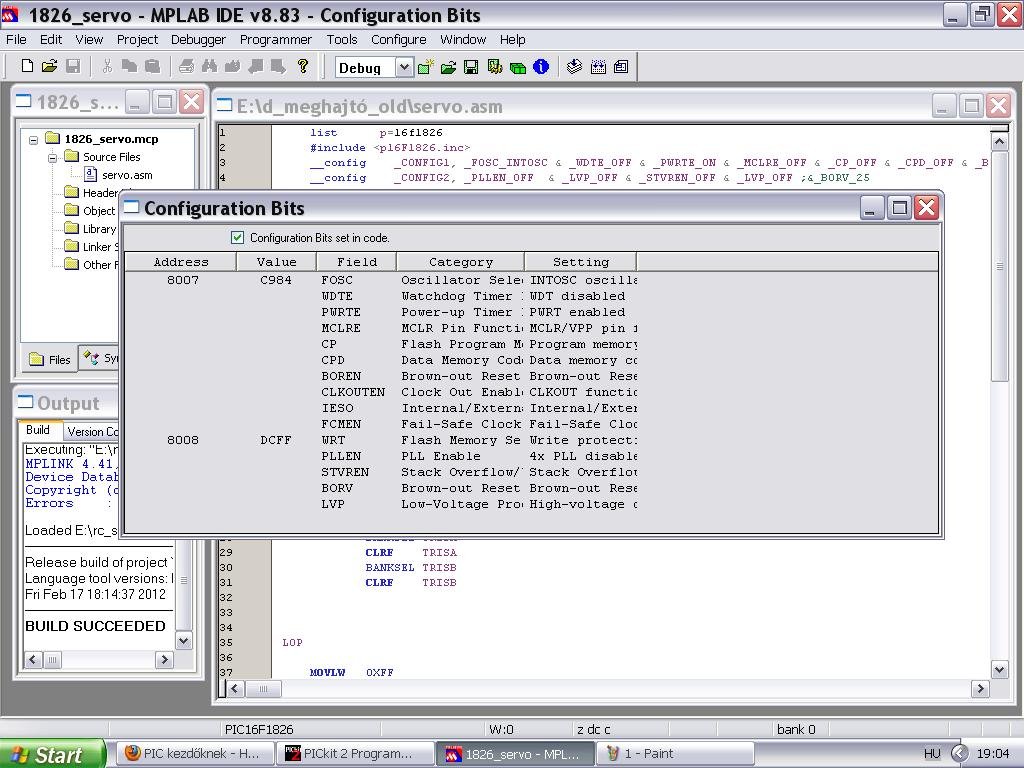Select the Build tab in Output window
The image size is (1024, 768).
38,430
